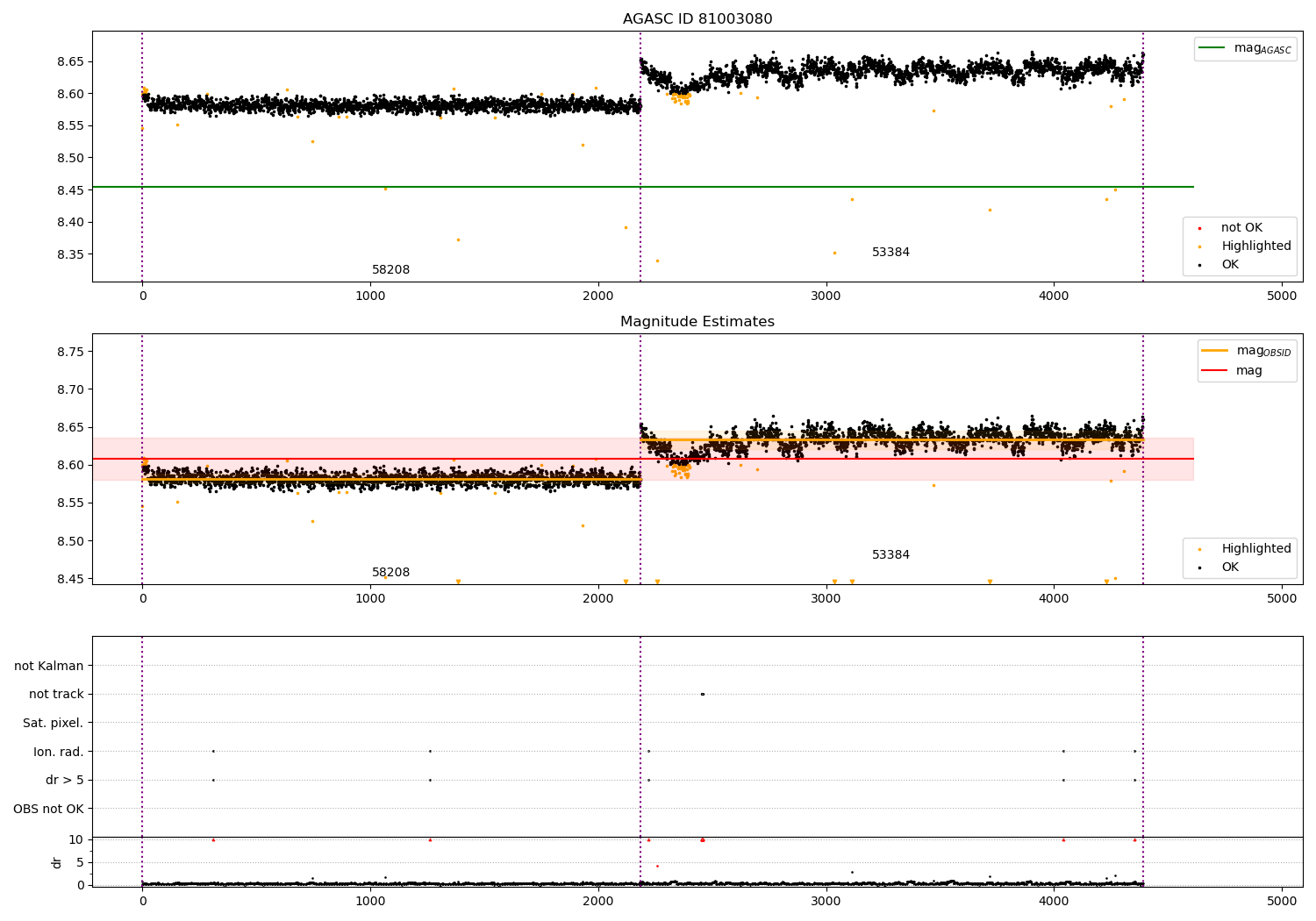This screenshot has height=921, width=1316.
Task: Click the 'OBS not OK' axis label
Action: point(48,810)
